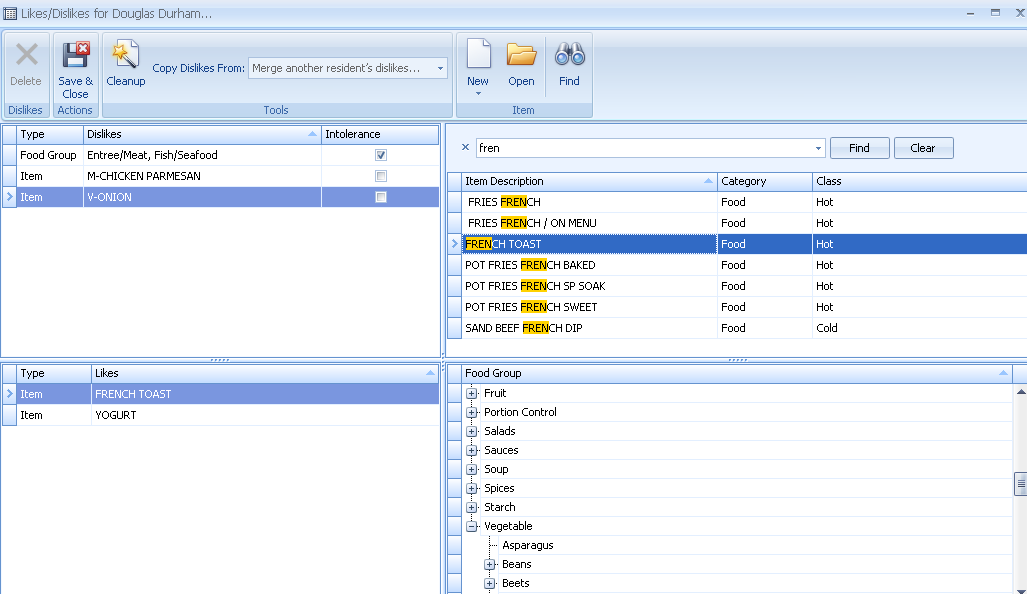Expand the Beans subgroup
Screen dimensions: 1027x594
[x=489, y=565]
